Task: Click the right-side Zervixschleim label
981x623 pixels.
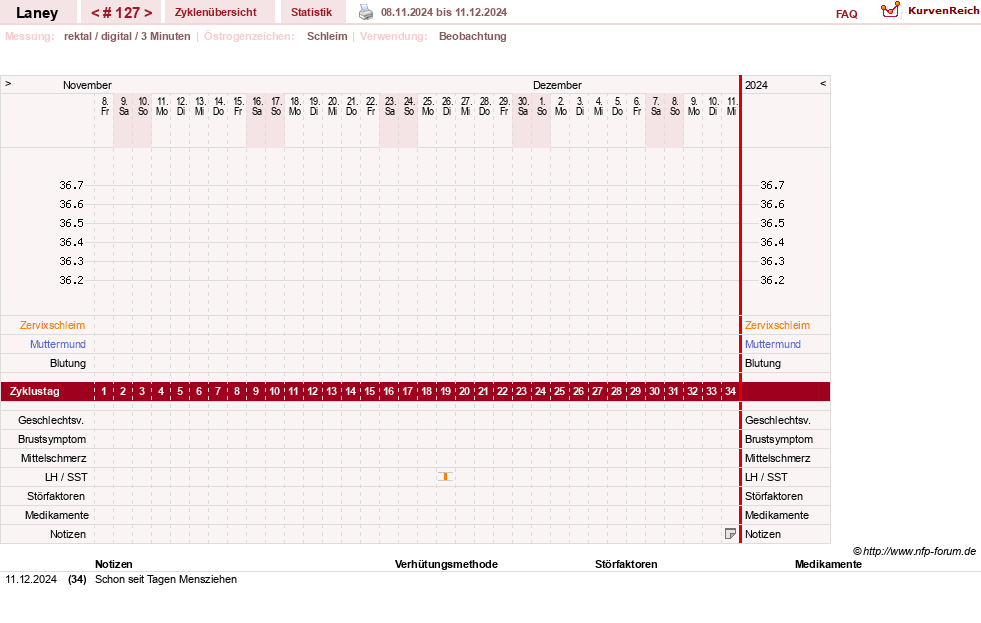Action: pyautogui.click(x=777, y=325)
